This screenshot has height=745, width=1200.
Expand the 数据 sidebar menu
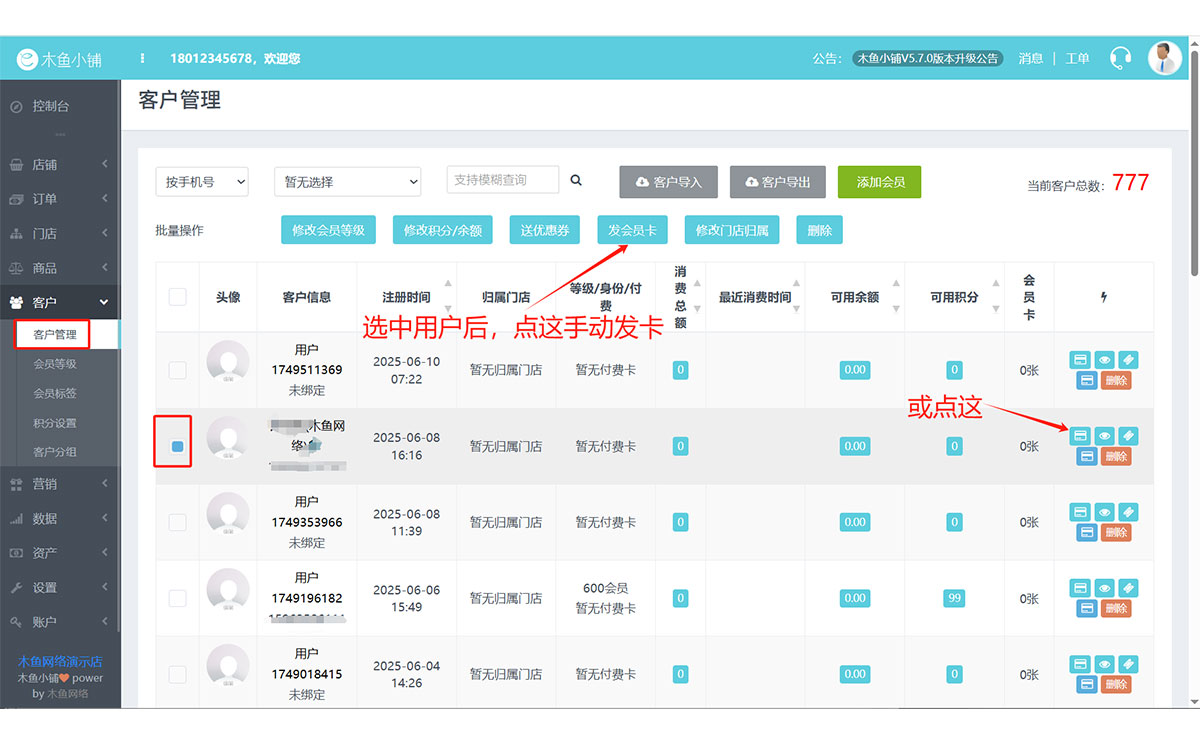point(60,518)
